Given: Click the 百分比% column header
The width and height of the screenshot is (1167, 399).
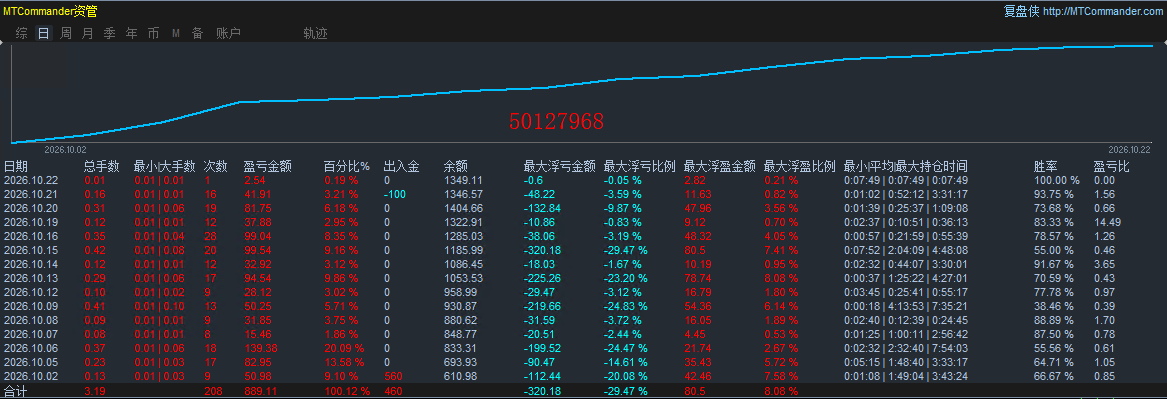Looking at the screenshot, I should (347, 166).
